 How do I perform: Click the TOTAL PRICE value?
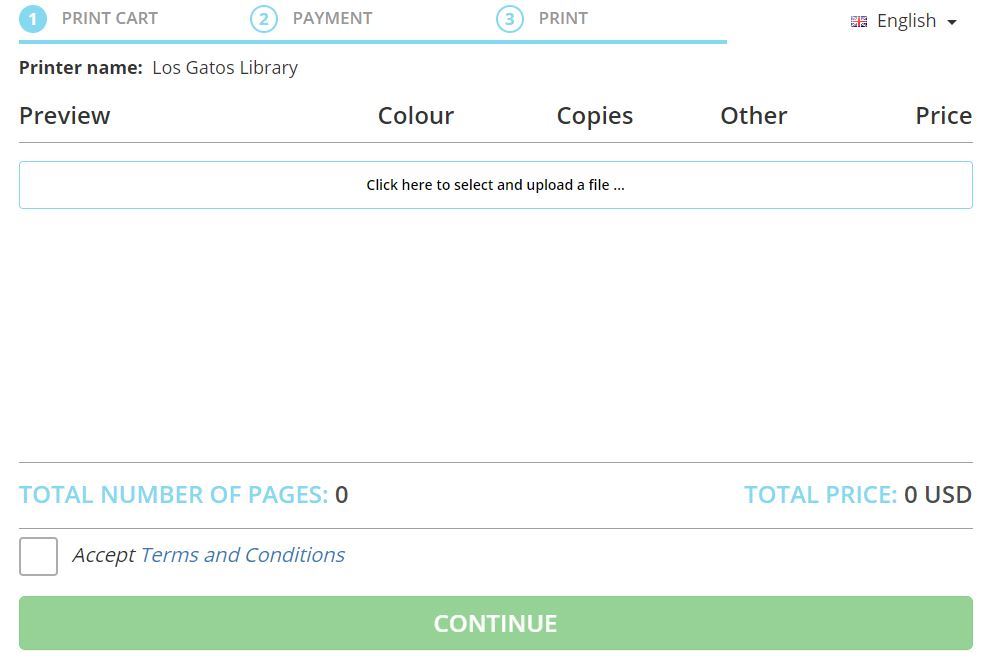pyautogui.click(x=937, y=495)
